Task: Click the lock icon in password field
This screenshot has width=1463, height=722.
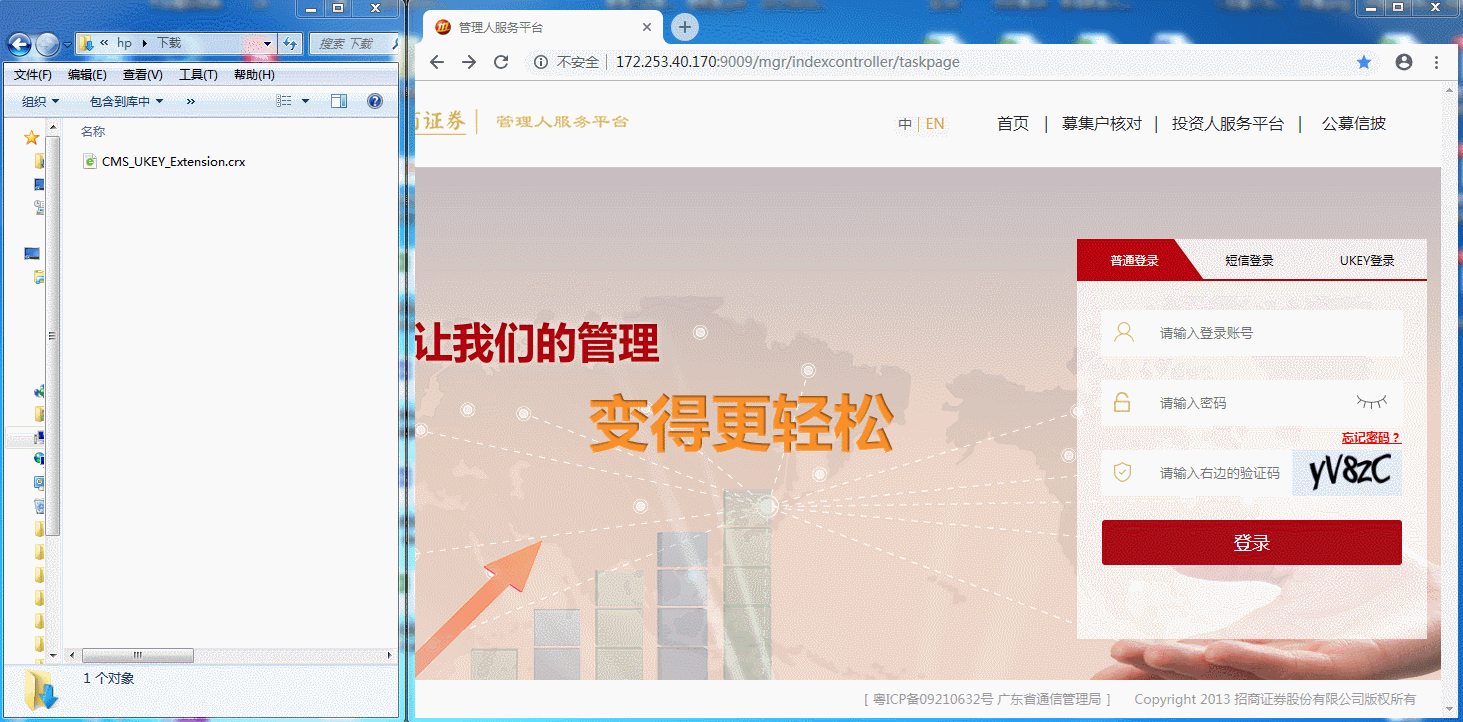Action: (1122, 403)
